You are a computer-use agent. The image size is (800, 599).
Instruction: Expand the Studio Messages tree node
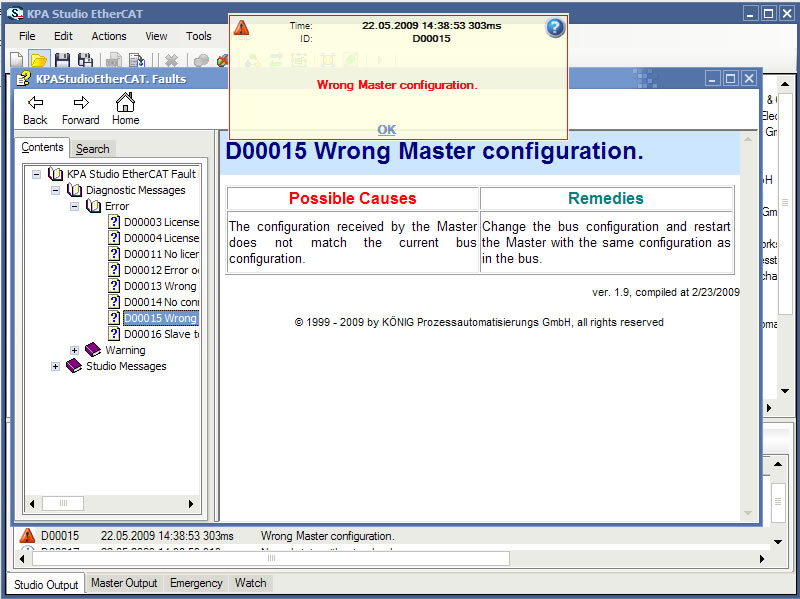56,366
